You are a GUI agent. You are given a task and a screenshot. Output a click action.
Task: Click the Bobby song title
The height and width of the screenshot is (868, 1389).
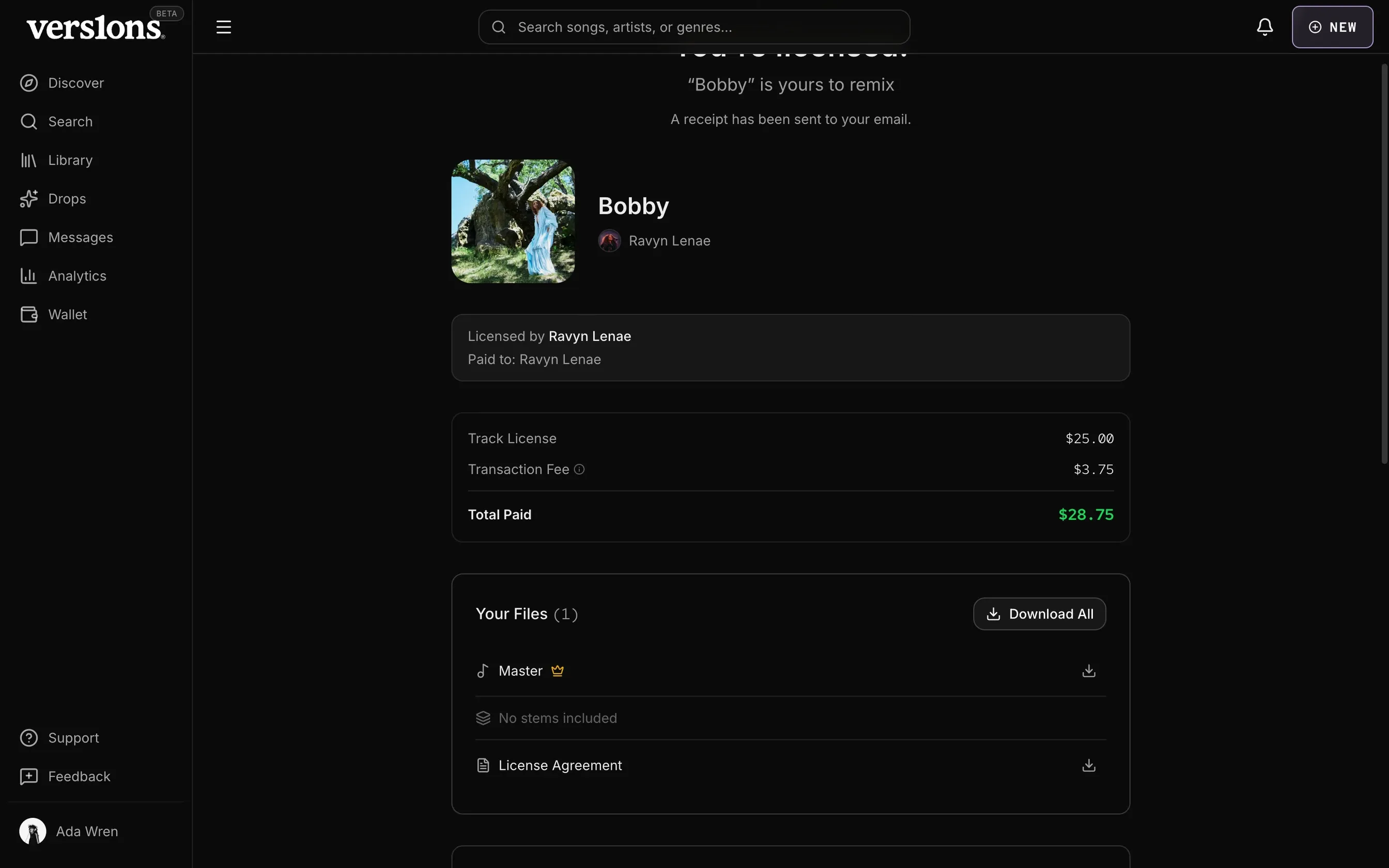click(633, 206)
